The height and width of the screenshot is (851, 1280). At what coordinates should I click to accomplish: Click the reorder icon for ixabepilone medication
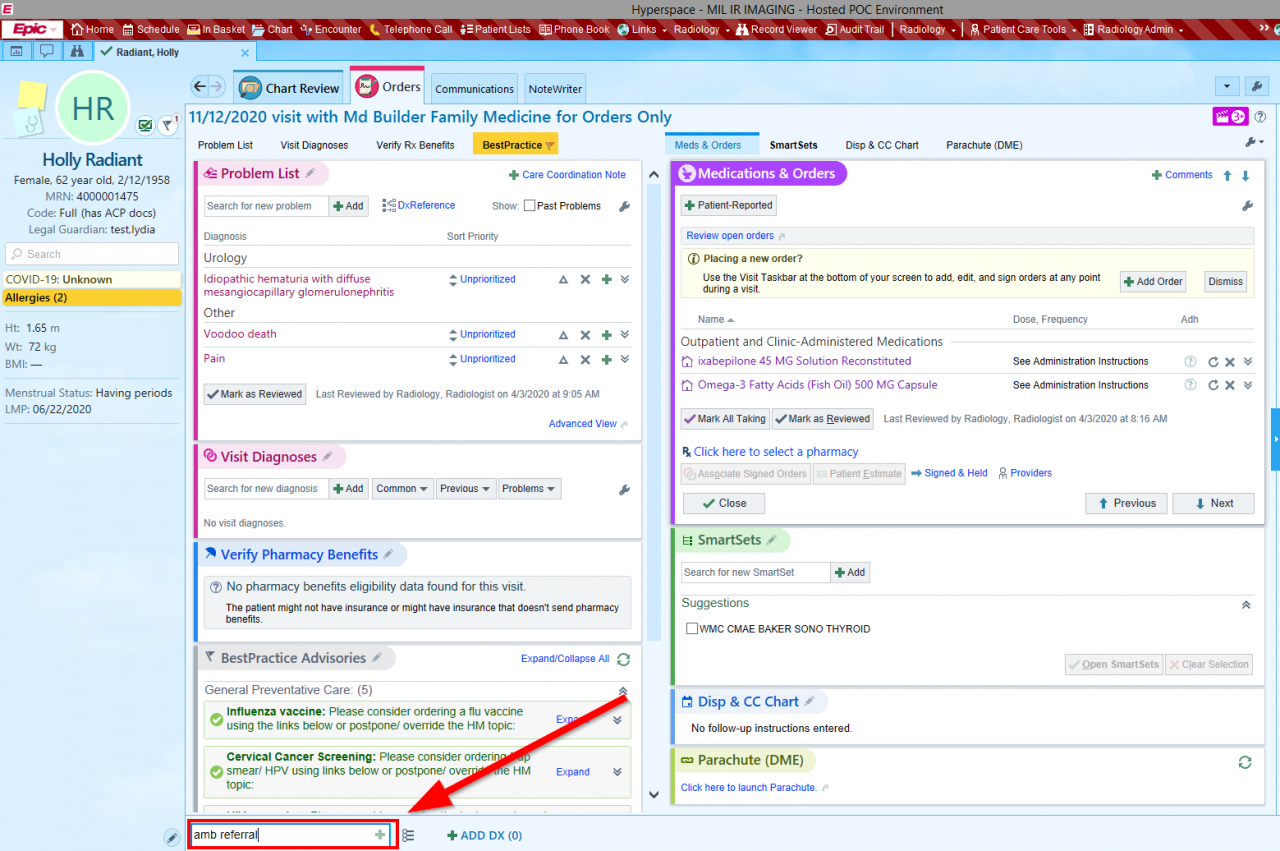click(x=1213, y=362)
